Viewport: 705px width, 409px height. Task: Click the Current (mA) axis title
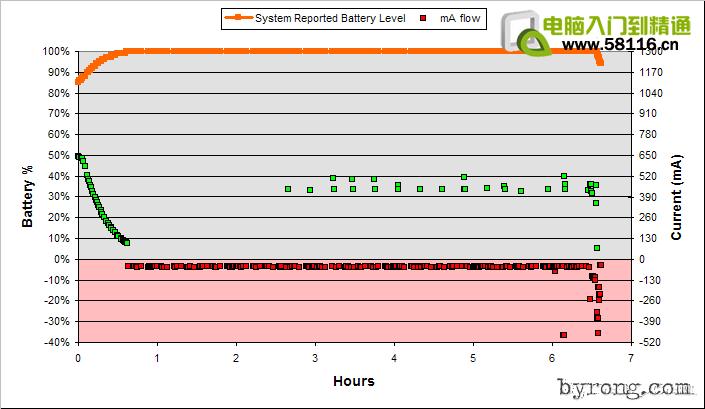pyautogui.click(x=676, y=196)
